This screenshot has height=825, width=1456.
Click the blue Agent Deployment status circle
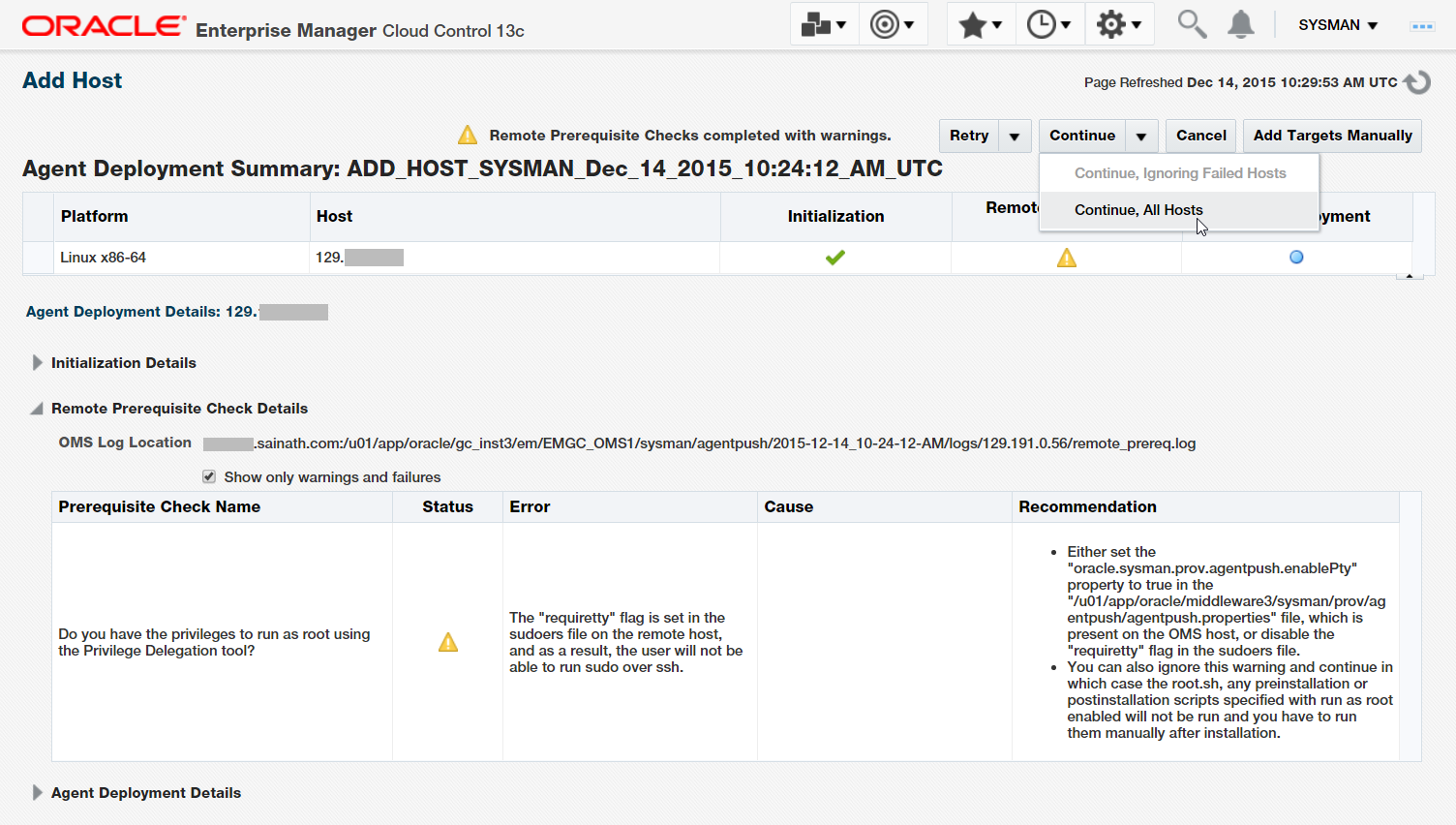point(1296,258)
